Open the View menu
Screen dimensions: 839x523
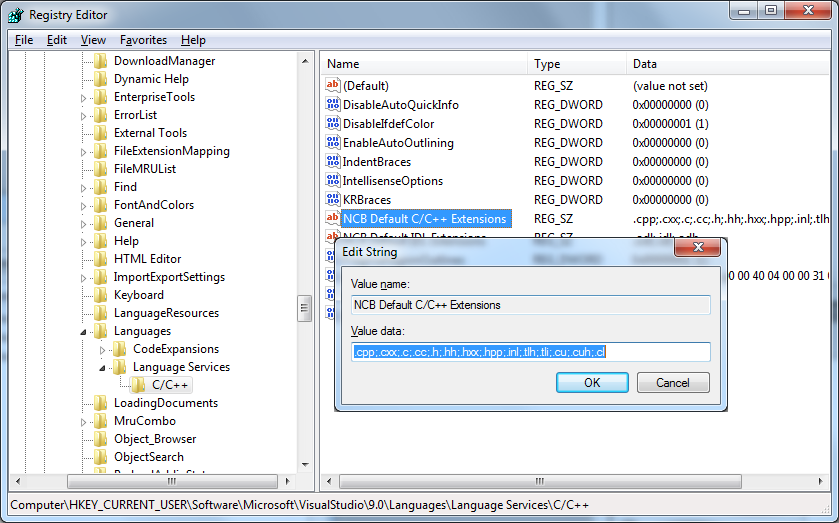pyautogui.click(x=93, y=40)
